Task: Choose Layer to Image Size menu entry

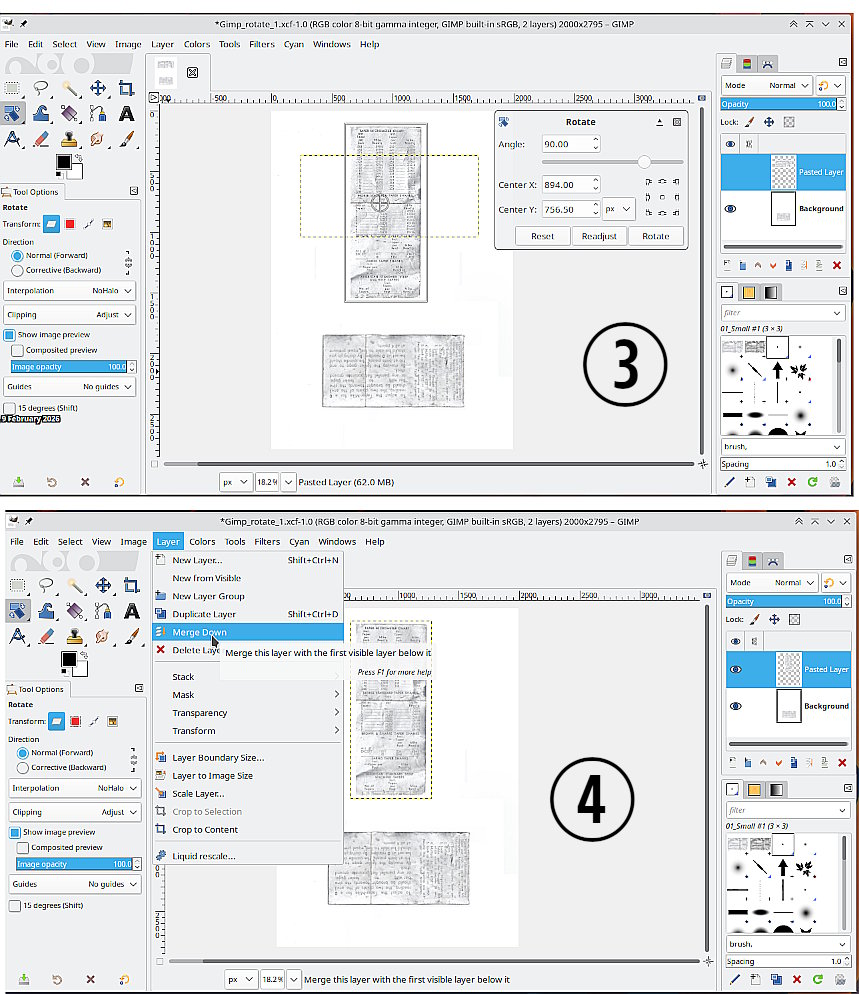Action: (249, 776)
